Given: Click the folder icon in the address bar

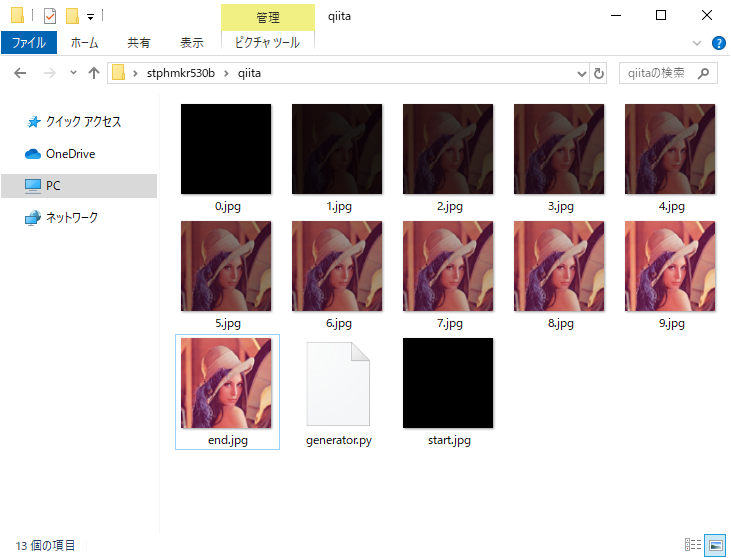Looking at the screenshot, I should 118,73.
